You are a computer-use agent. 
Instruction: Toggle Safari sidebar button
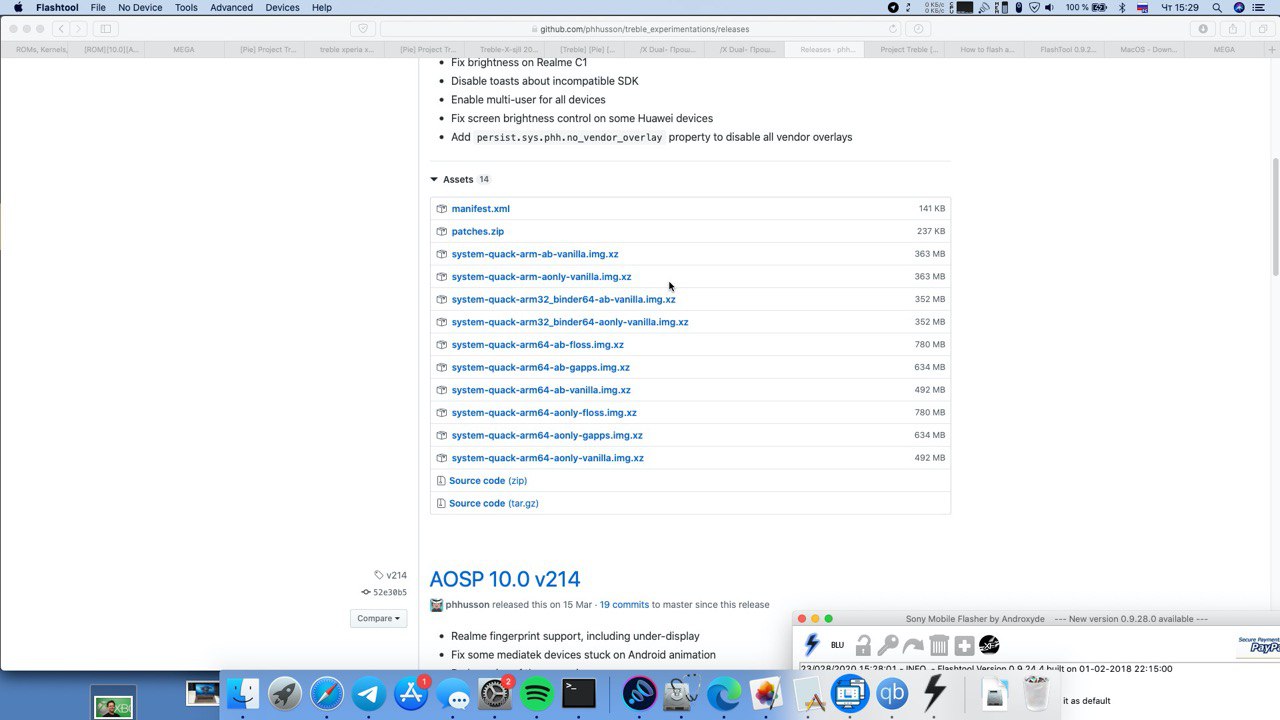coord(105,29)
